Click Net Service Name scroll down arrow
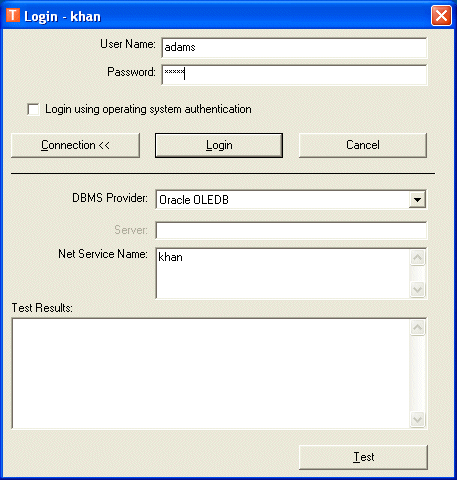This screenshot has width=457, height=480. click(x=417, y=289)
